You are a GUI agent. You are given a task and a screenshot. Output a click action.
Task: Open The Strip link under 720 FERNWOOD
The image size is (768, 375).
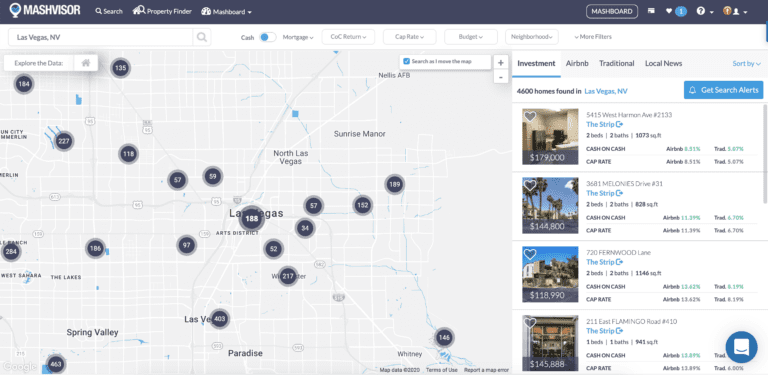click(604, 262)
